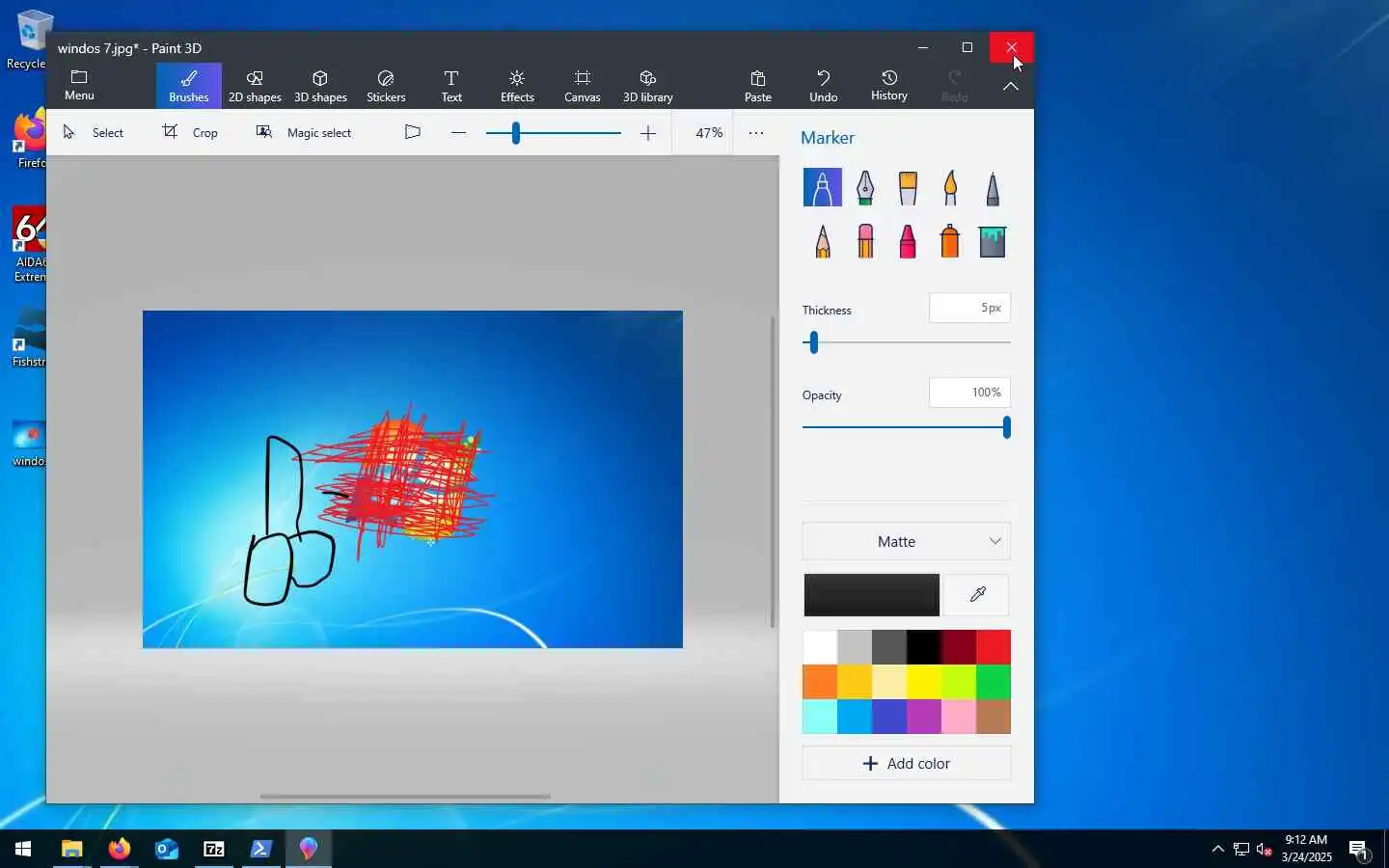Screen dimensions: 1389x868
Task: Open the notification center icon
Action: click(x=1359, y=850)
